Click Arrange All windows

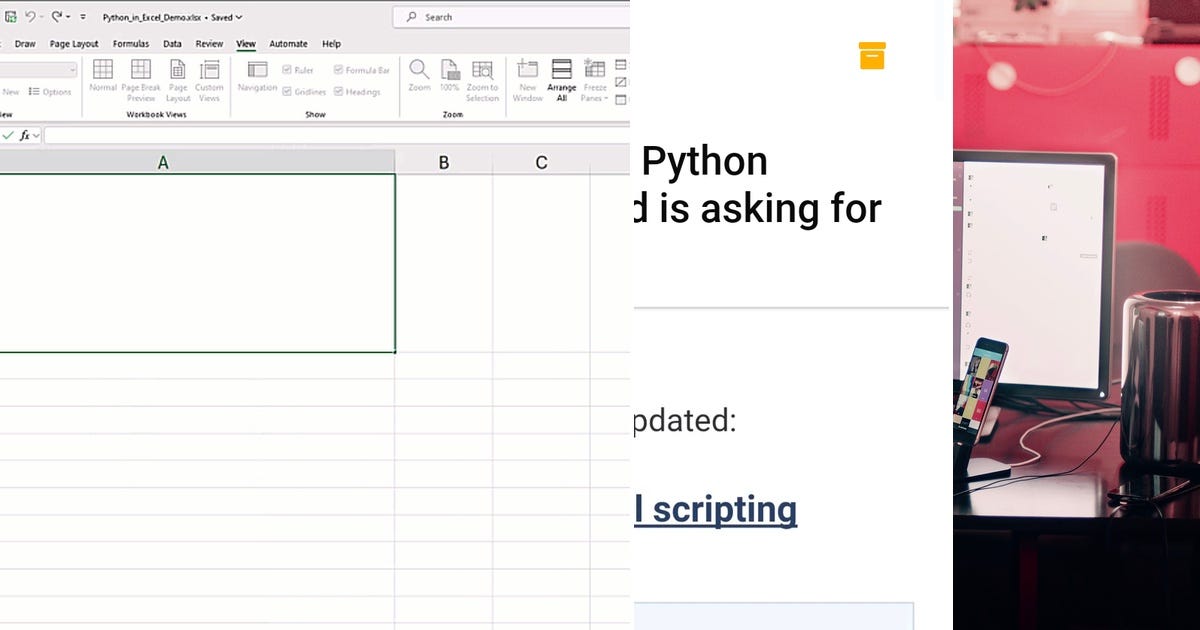click(562, 80)
